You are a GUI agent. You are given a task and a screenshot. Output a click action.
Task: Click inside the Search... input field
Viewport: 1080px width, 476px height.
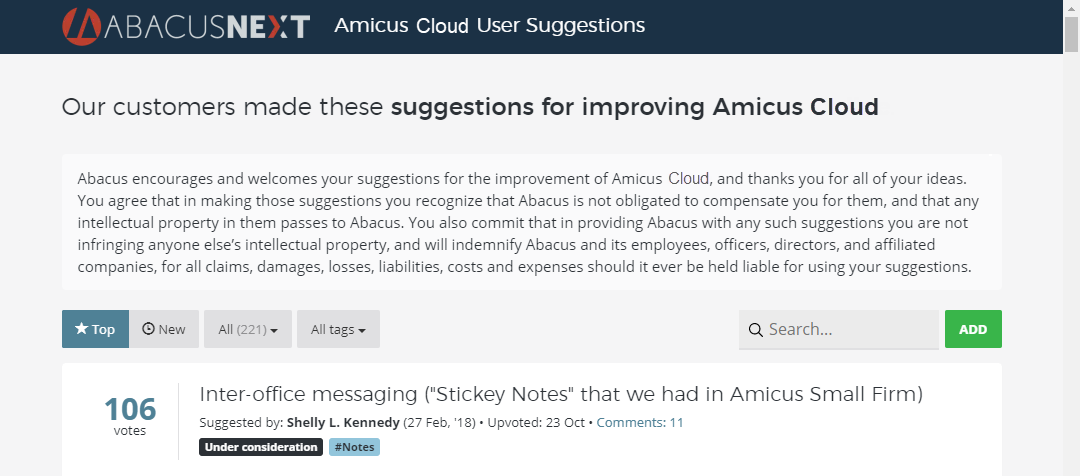point(839,329)
